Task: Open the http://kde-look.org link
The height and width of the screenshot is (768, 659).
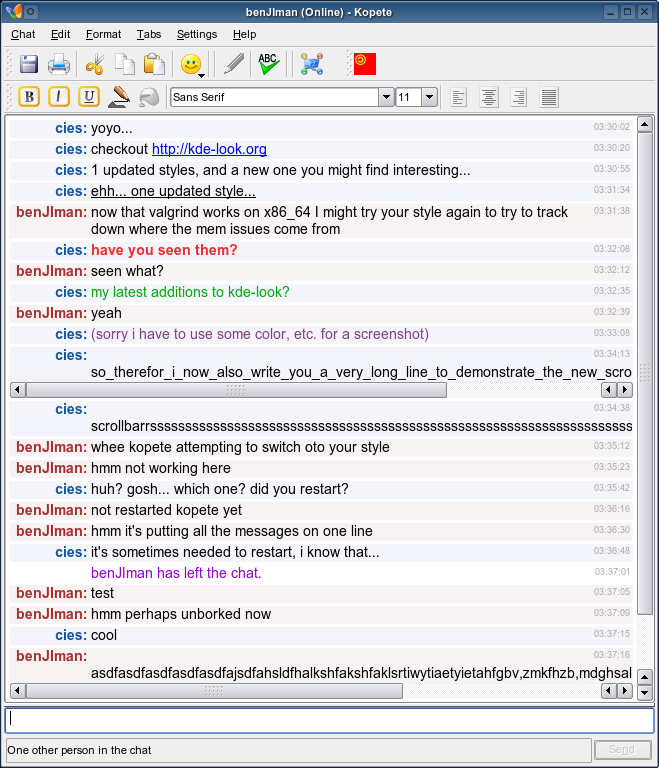Action: click(209, 149)
